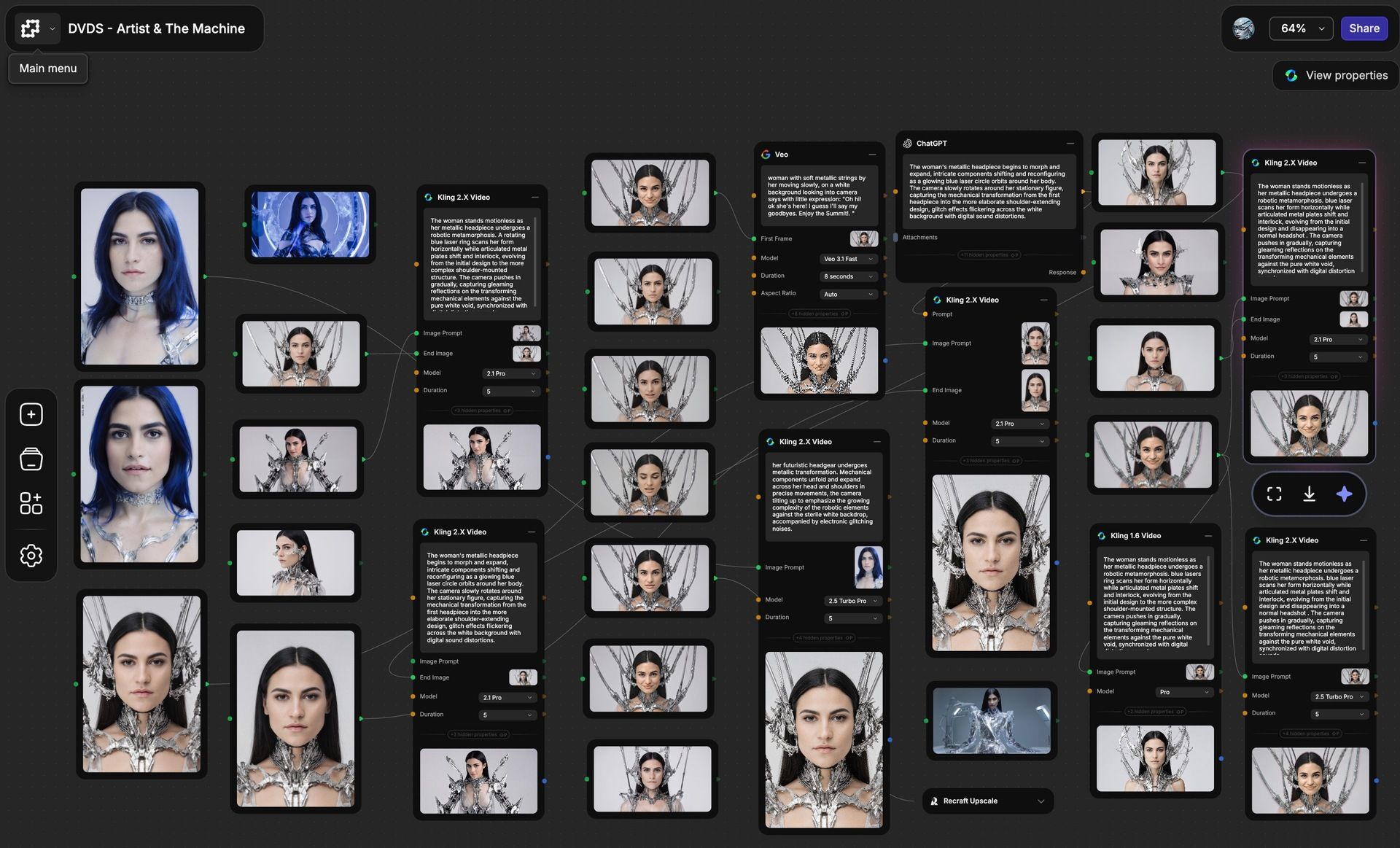Click the Veo First Frame image thumbnail
This screenshot has width=1400, height=848.
click(863, 238)
